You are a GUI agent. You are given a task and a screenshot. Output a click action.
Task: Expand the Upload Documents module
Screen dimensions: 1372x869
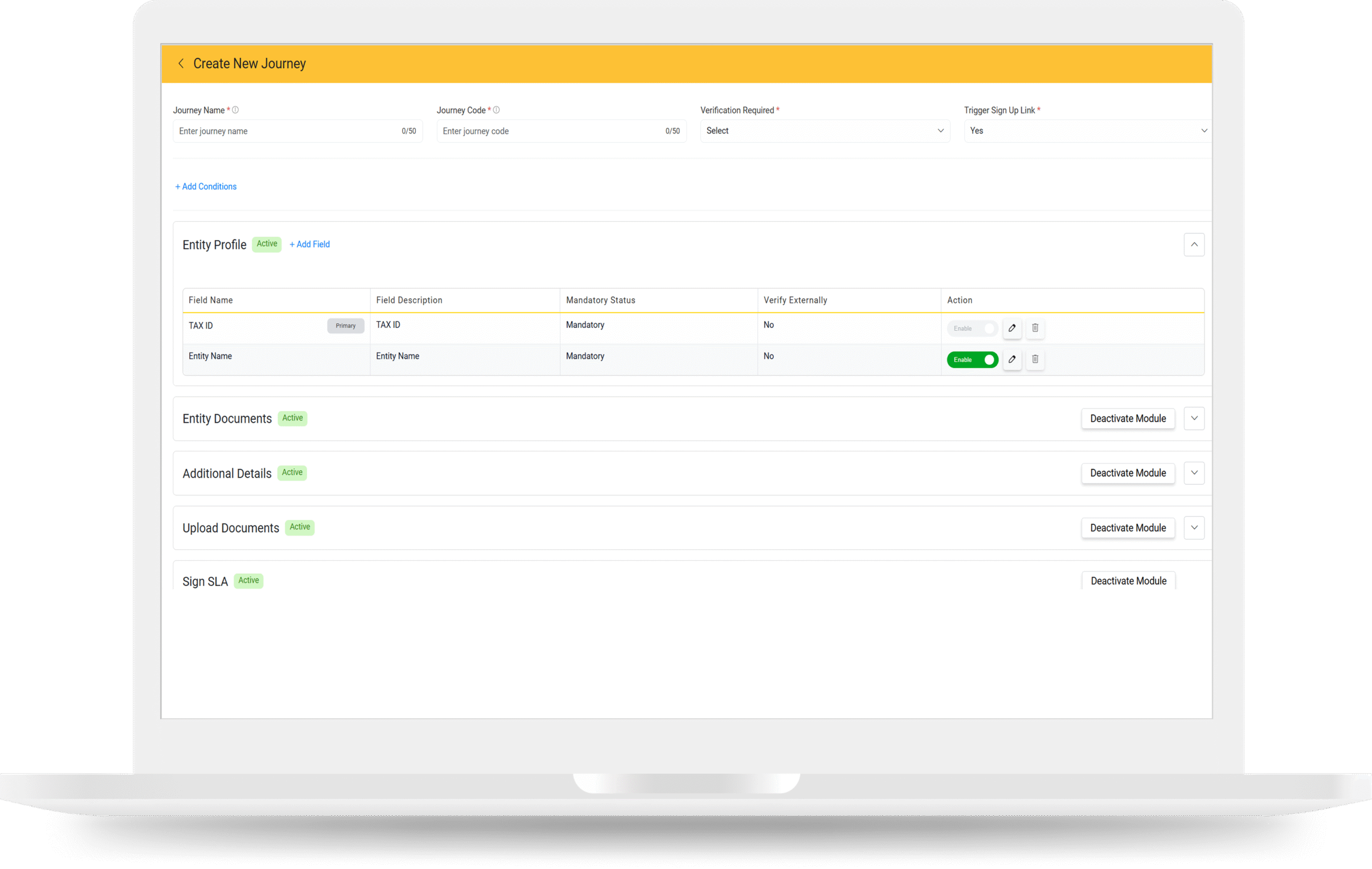tap(1194, 528)
